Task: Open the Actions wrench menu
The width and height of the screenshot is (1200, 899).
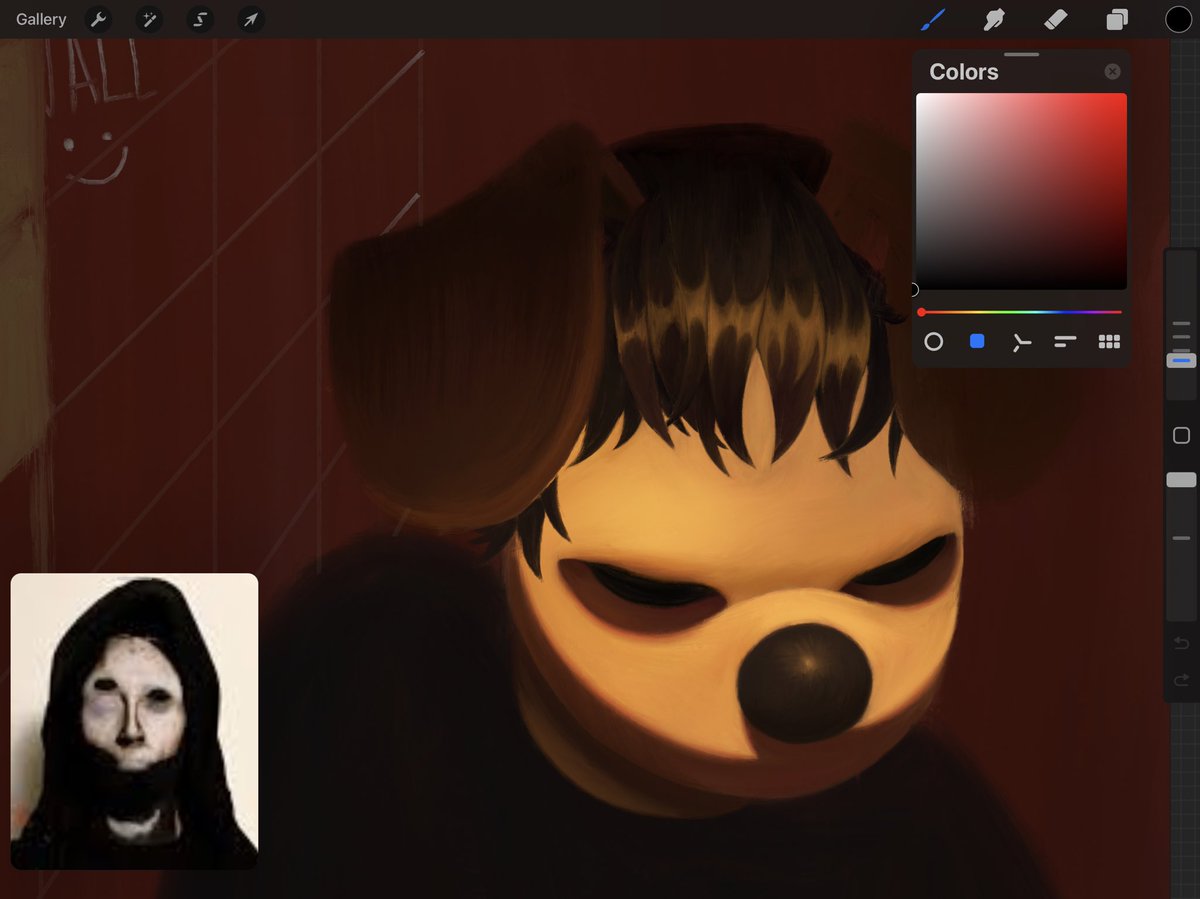Action: pos(98,19)
